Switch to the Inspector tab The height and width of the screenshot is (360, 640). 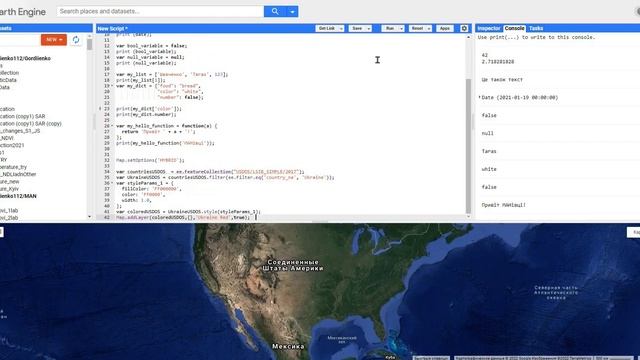[x=489, y=28]
